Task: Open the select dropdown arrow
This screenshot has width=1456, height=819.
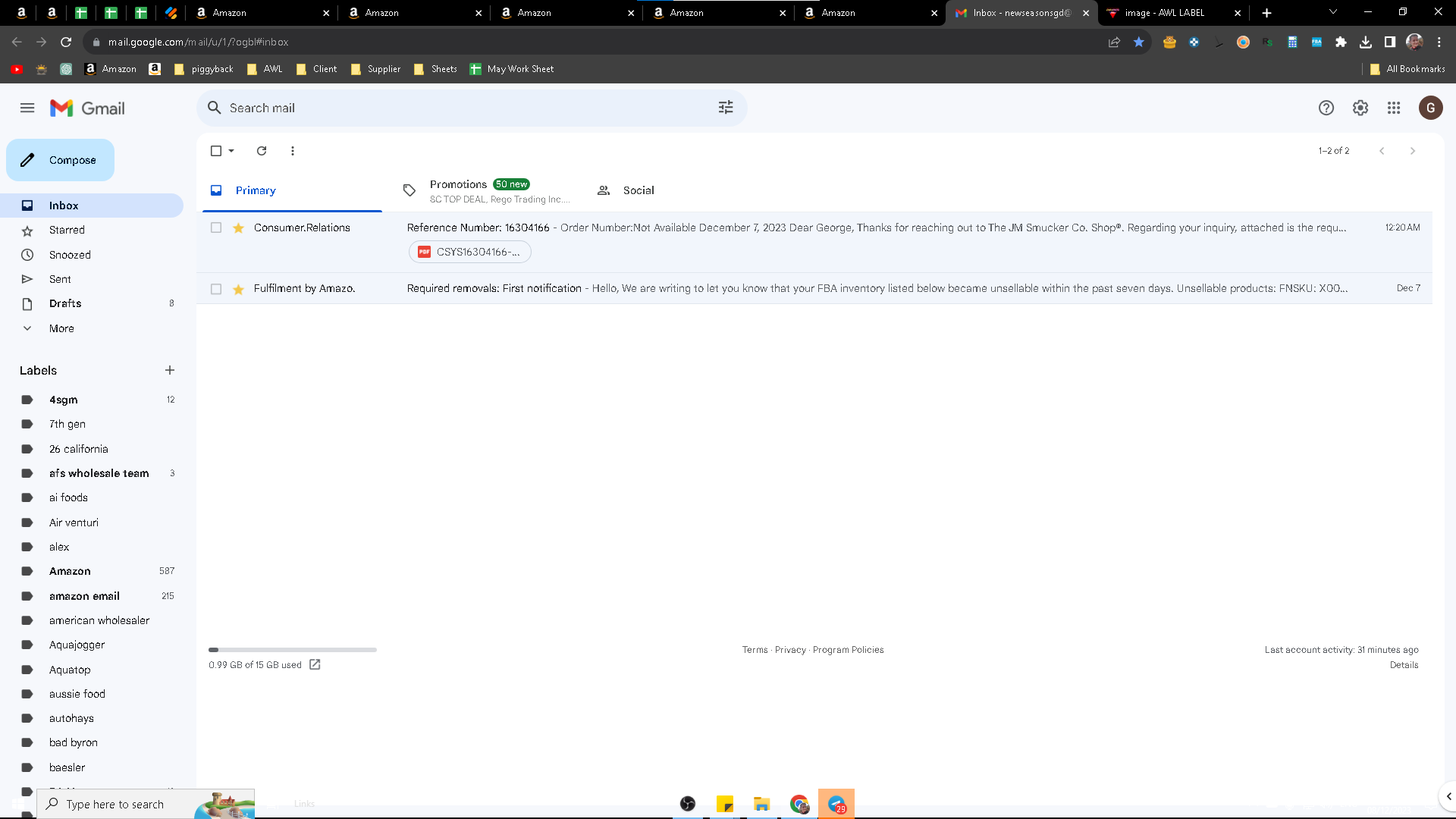Action: [x=231, y=151]
